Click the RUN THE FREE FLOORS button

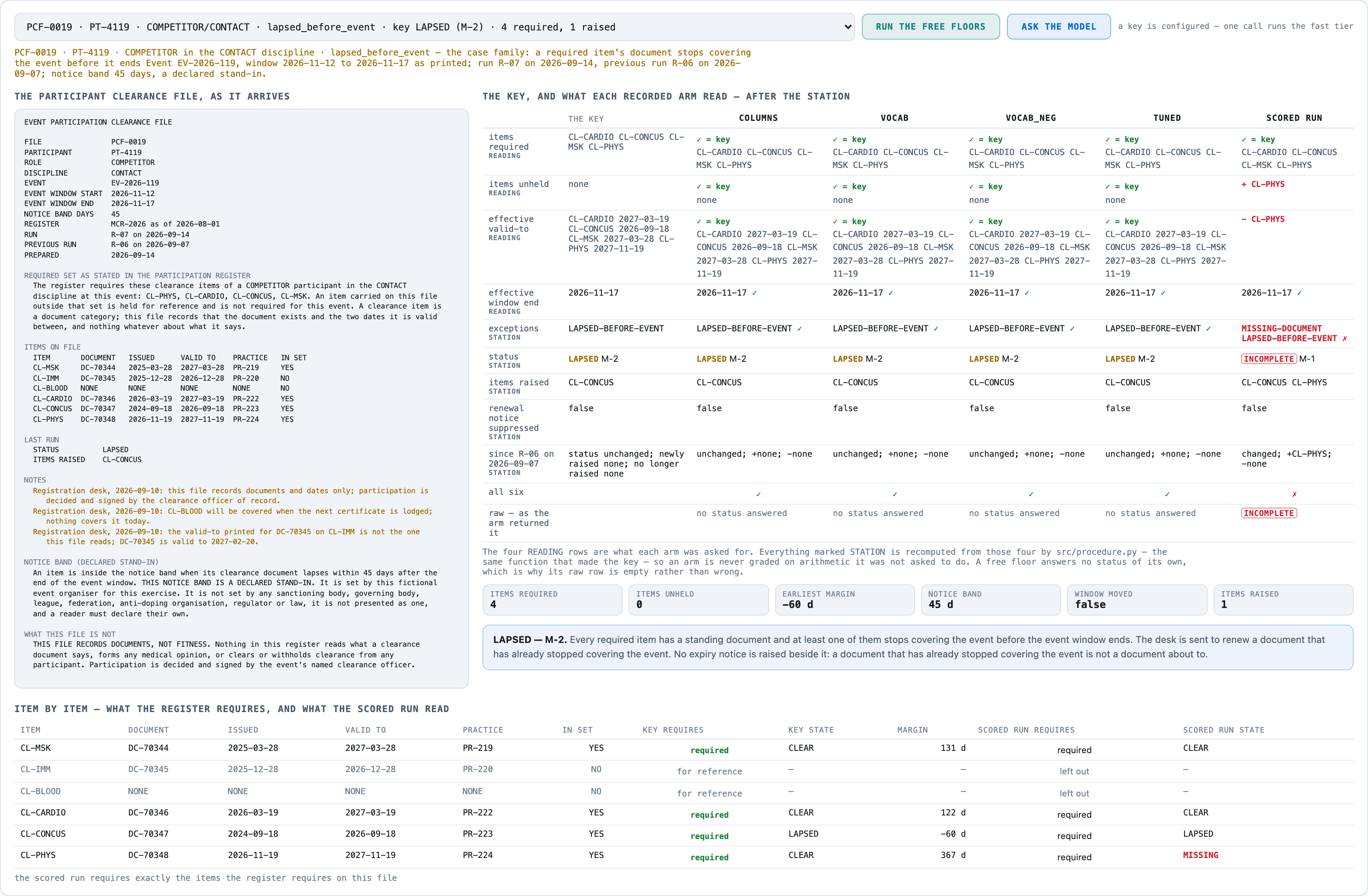pos(930,27)
